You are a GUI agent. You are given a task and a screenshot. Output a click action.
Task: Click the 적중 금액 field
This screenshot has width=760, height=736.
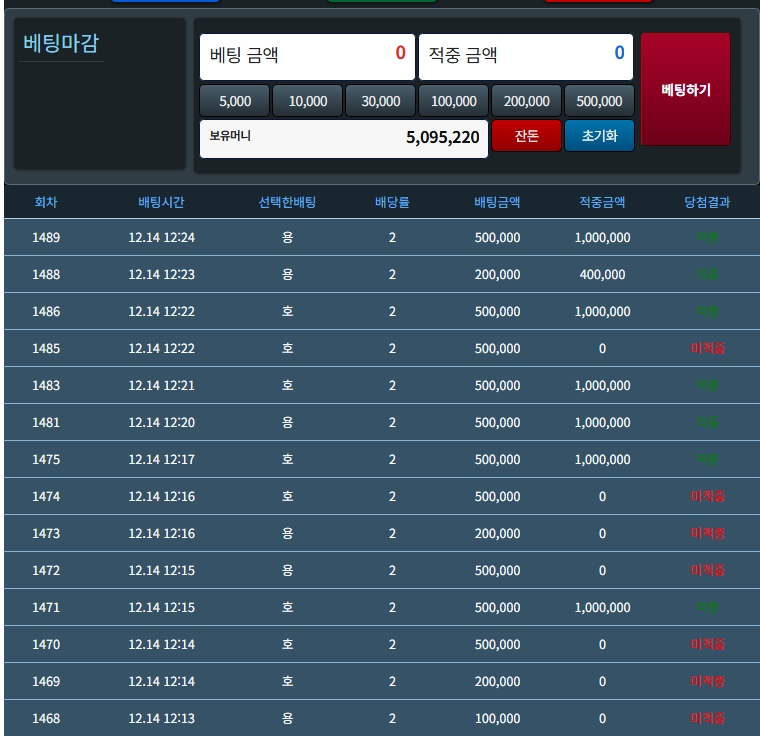coord(525,55)
